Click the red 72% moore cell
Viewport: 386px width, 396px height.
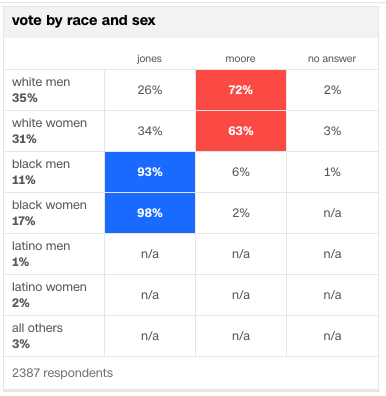click(x=241, y=90)
